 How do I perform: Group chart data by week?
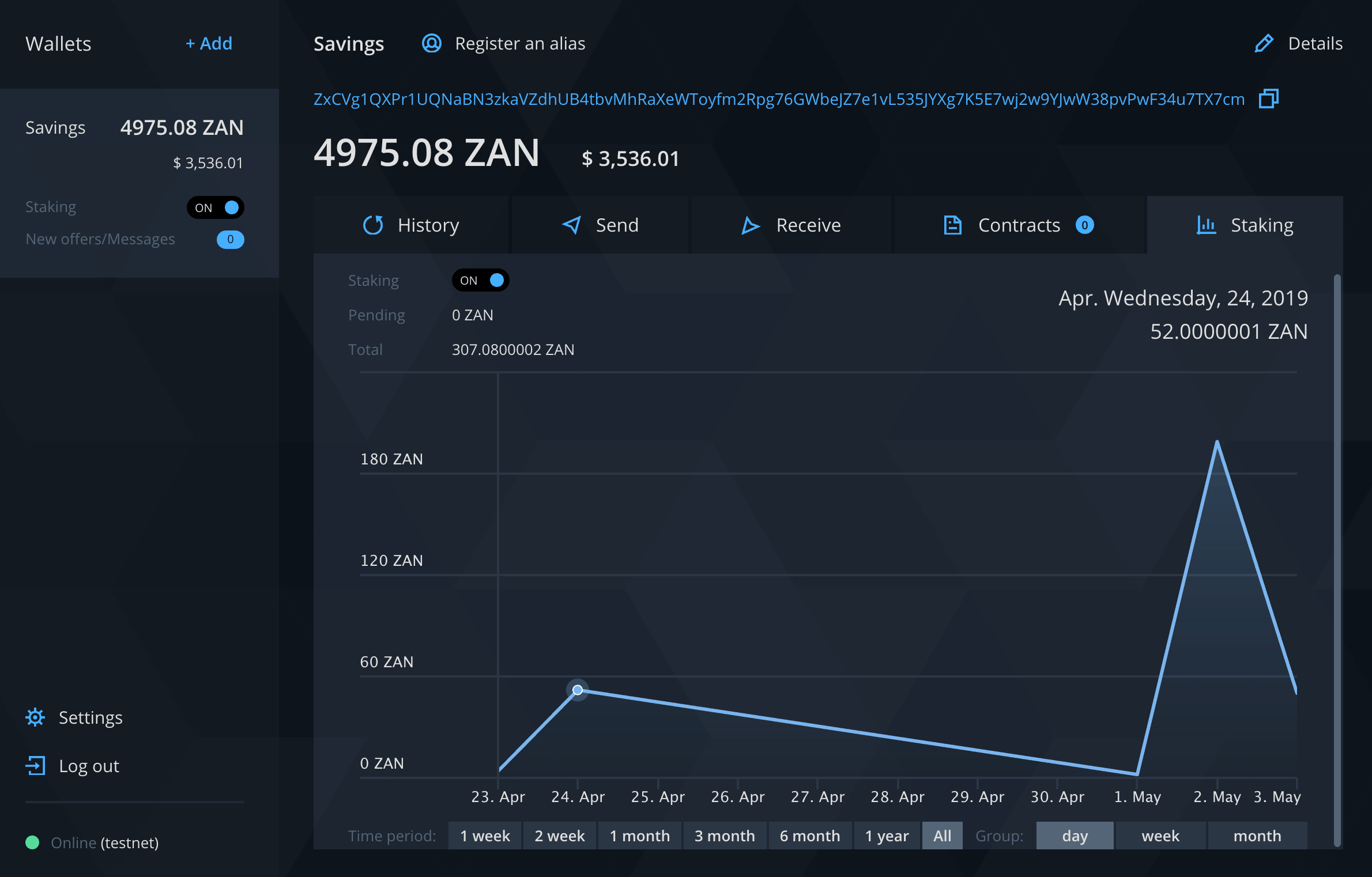coord(1160,836)
